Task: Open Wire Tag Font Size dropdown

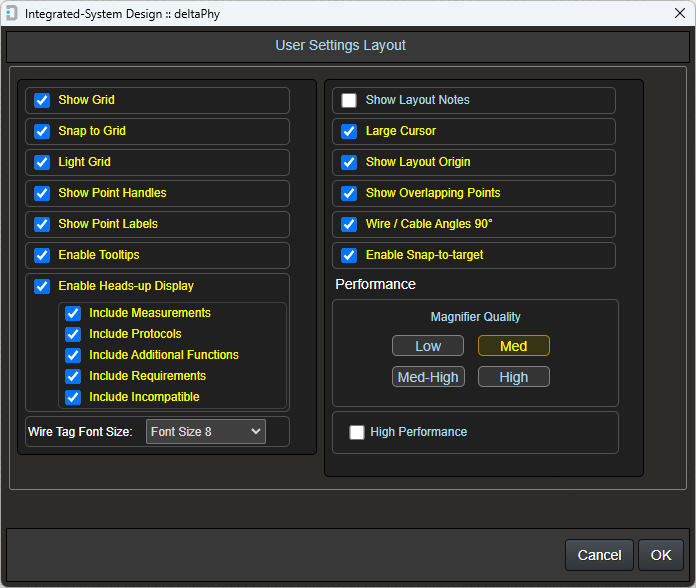Action: point(206,432)
